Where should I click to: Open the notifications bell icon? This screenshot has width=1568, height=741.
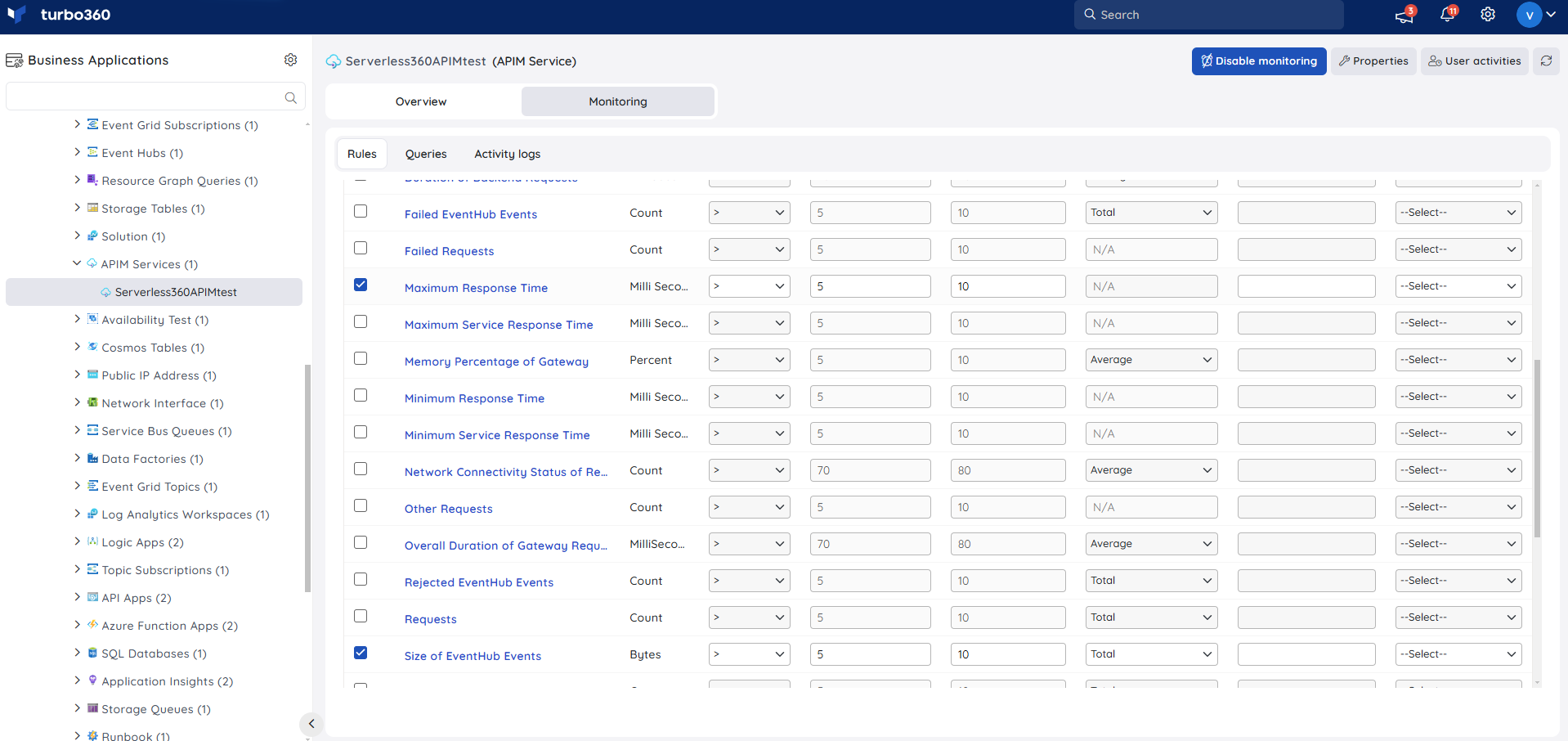[1447, 14]
